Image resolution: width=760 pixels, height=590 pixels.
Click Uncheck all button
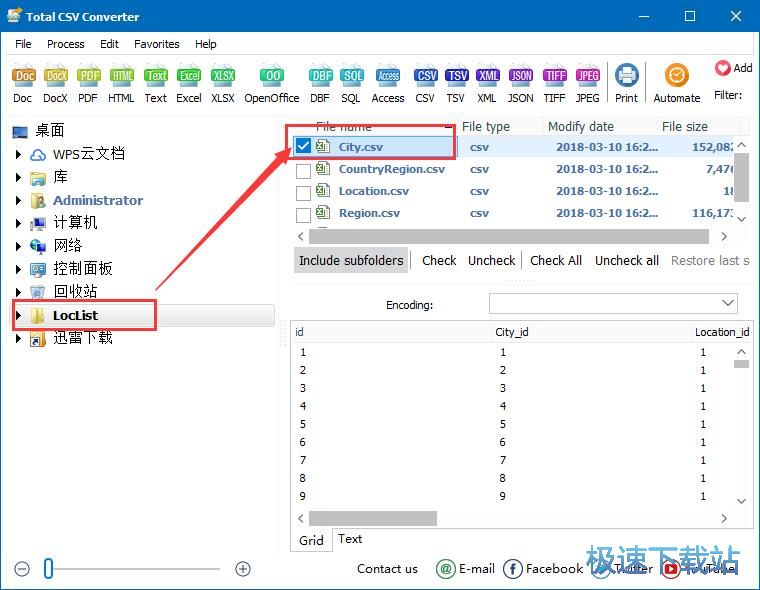click(627, 260)
